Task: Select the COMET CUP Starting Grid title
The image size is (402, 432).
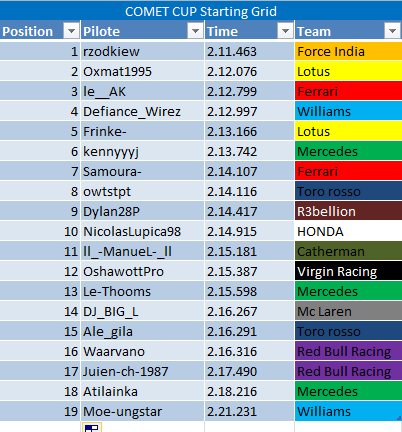Action: (x=201, y=12)
